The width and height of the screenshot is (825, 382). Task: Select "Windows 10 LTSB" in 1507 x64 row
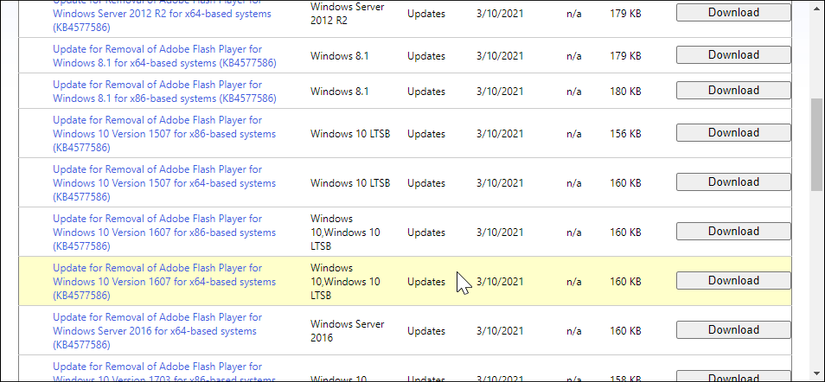[x=350, y=184]
